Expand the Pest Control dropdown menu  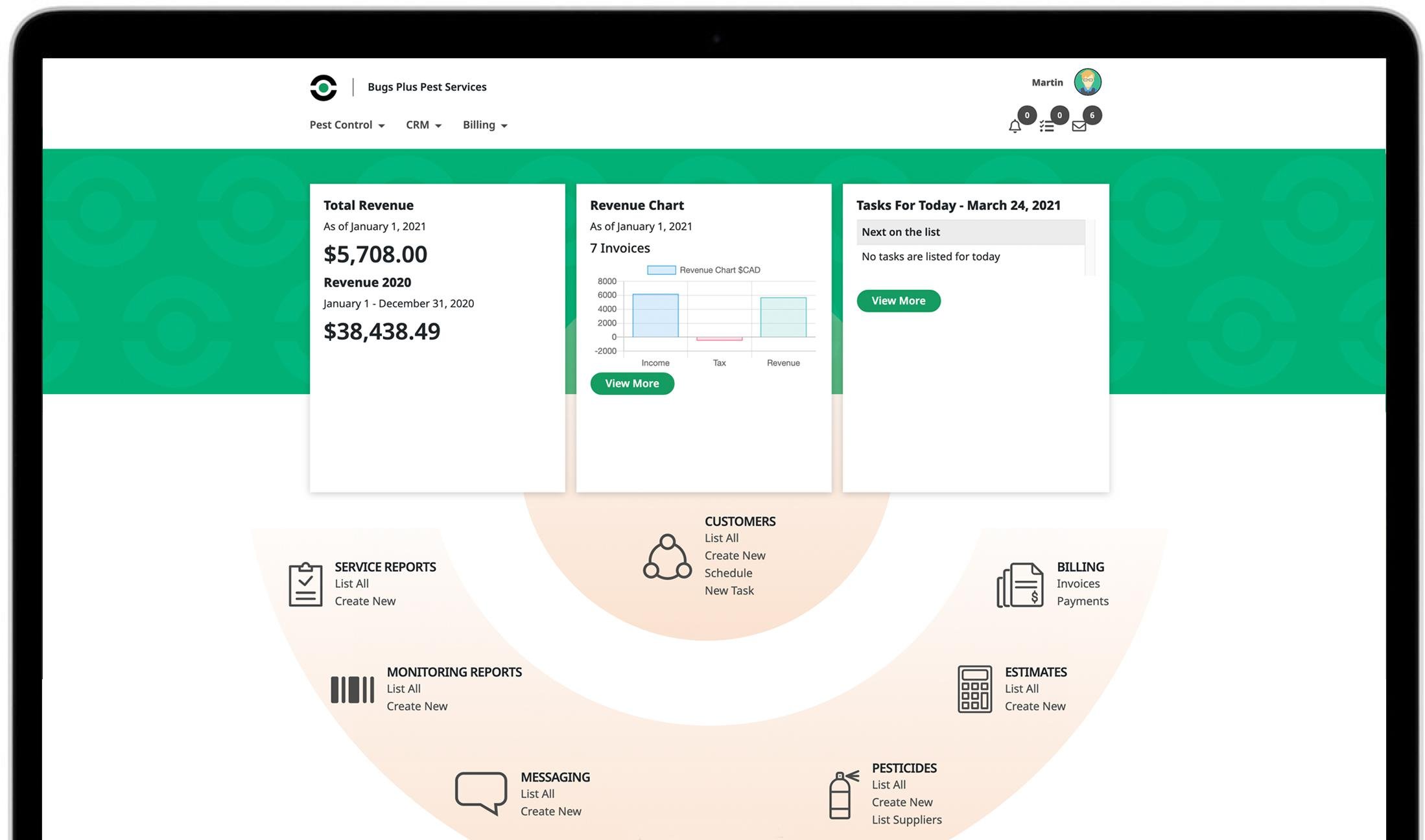tap(347, 125)
